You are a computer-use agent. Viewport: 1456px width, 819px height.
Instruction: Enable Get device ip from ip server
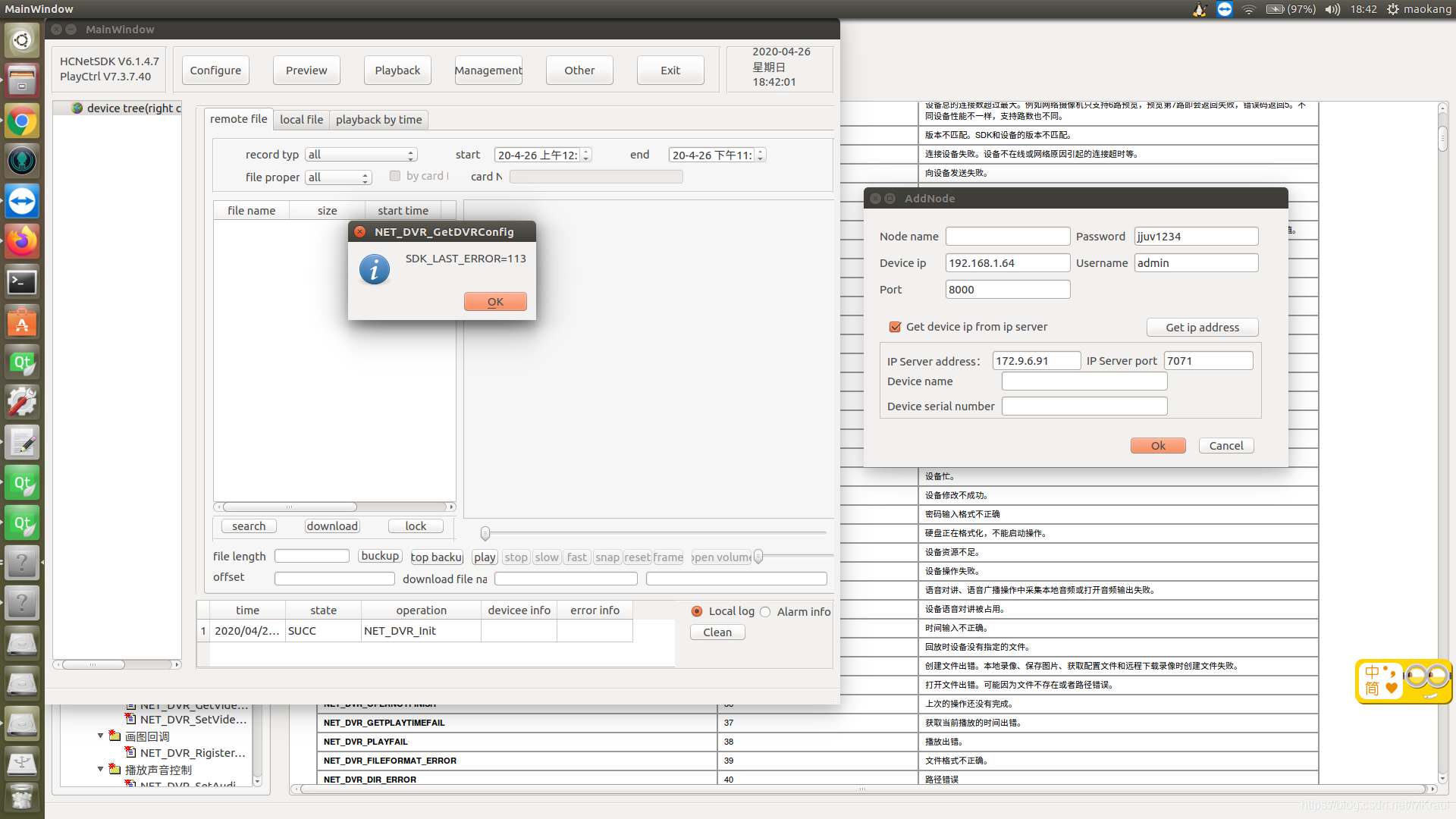[x=893, y=326]
